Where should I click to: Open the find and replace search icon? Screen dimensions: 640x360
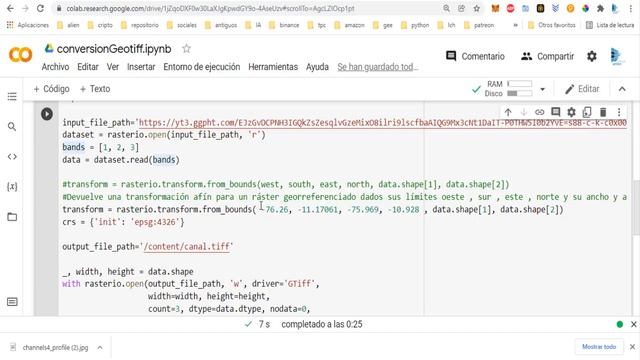12,127
